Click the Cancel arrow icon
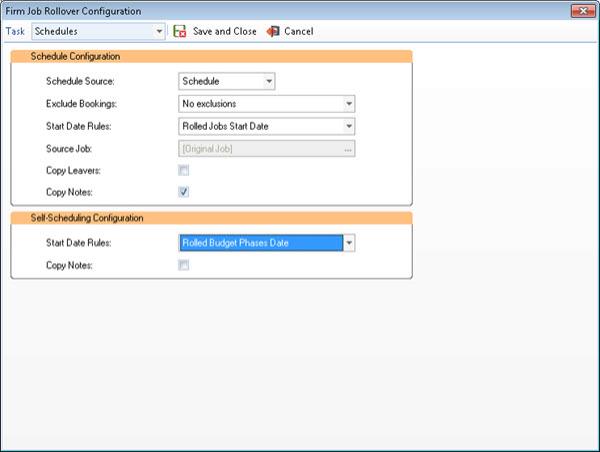Viewport: 600px width, 452px height. (x=273, y=31)
